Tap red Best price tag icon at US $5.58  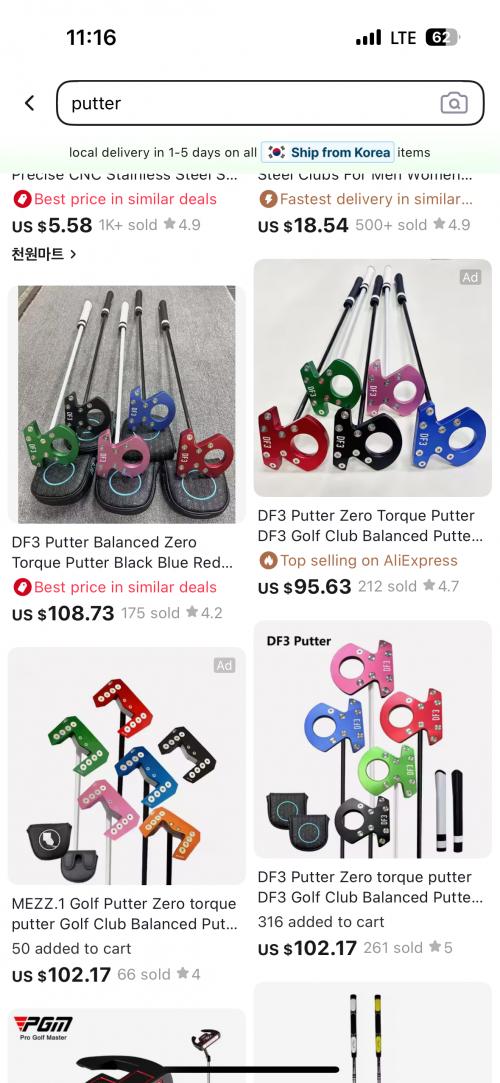[21, 199]
